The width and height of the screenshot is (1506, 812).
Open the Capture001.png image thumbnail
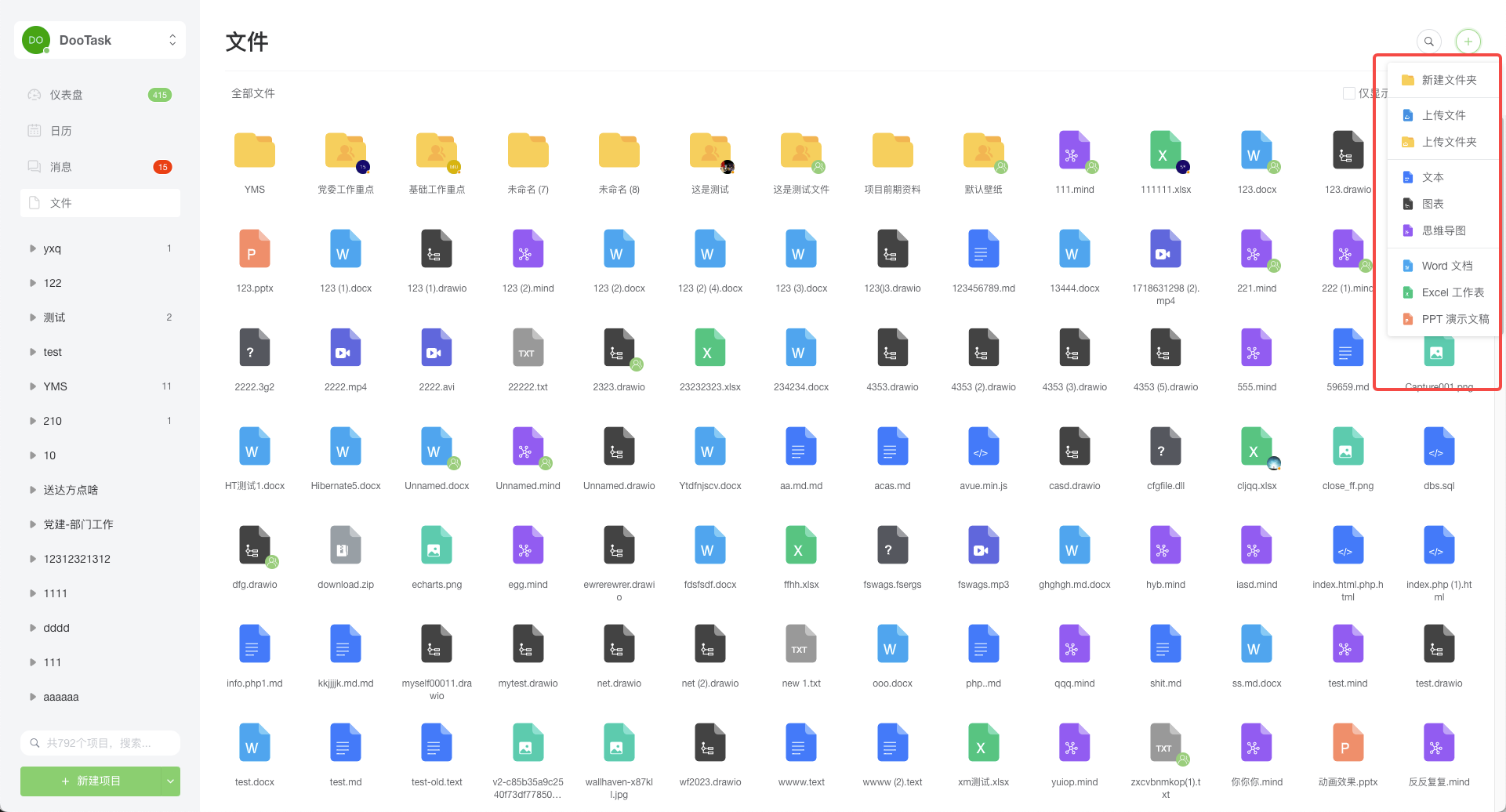click(x=1438, y=352)
